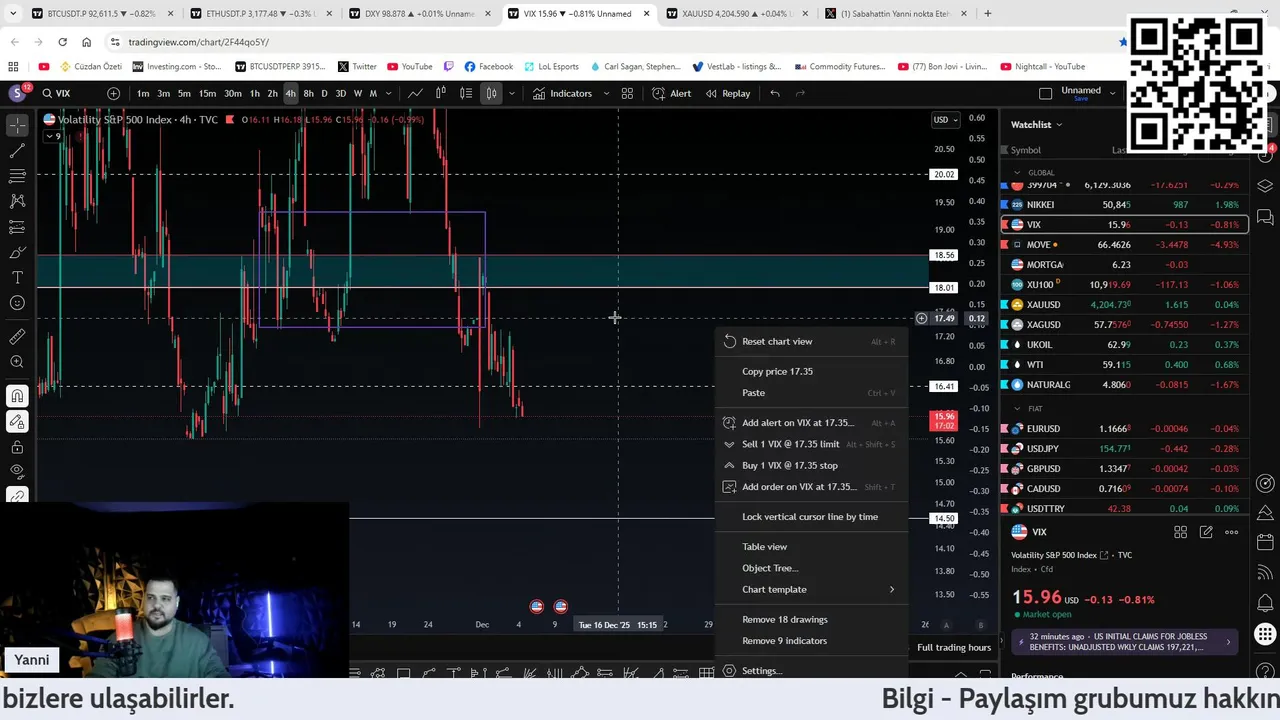Click the compare or add symbol plus icon
The height and width of the screenshot is (720, 1280).
(x=113, y=93)
